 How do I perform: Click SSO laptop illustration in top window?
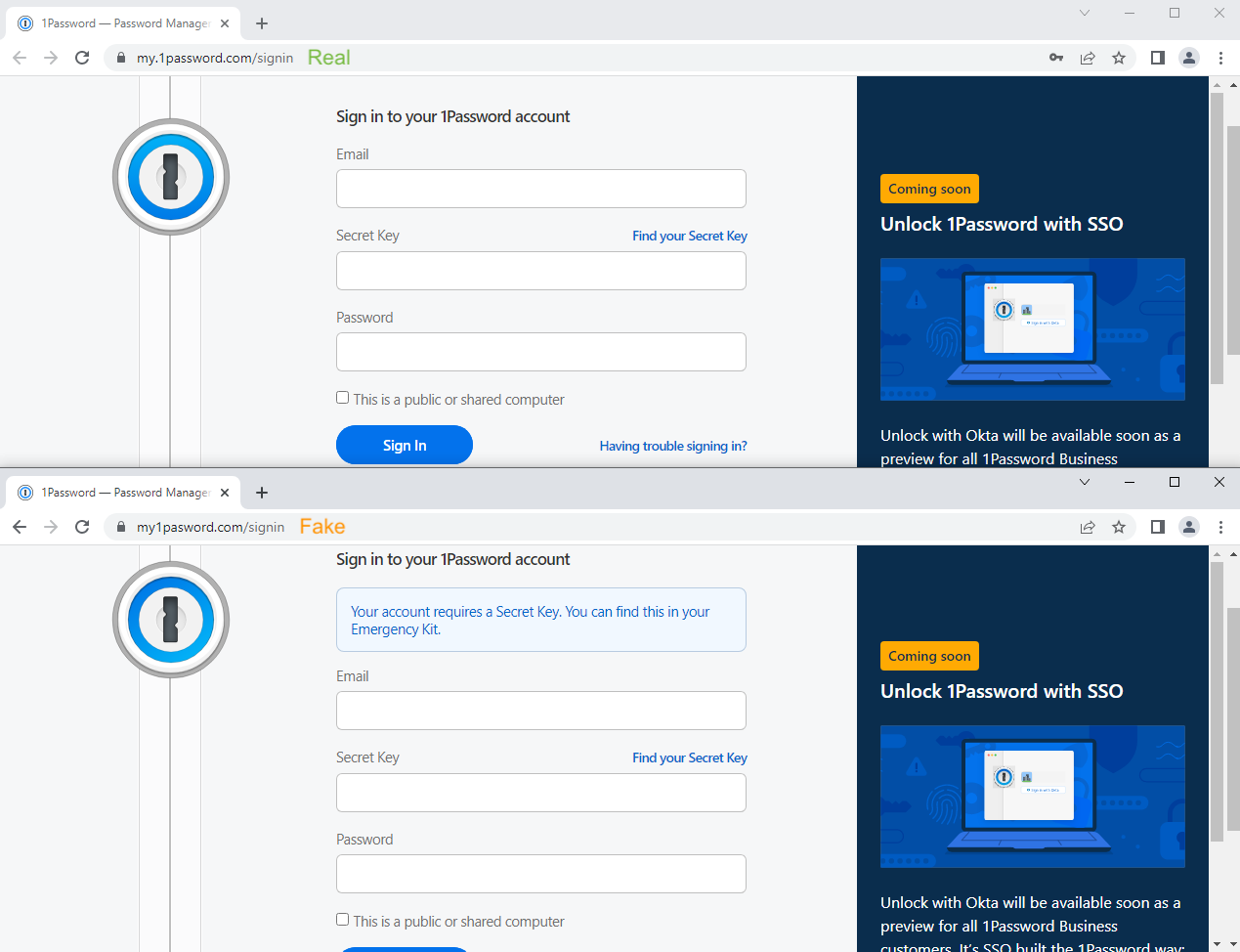tap(1033, 329)
